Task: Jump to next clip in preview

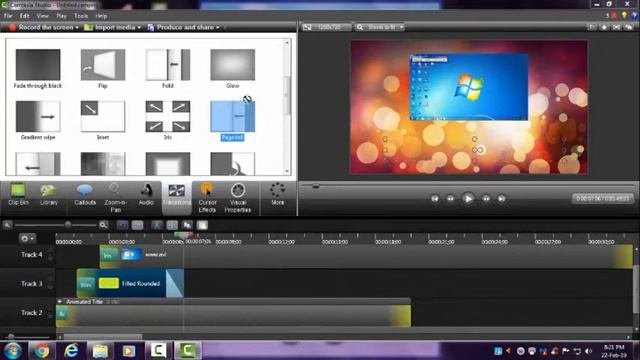Action: (502, 199)
